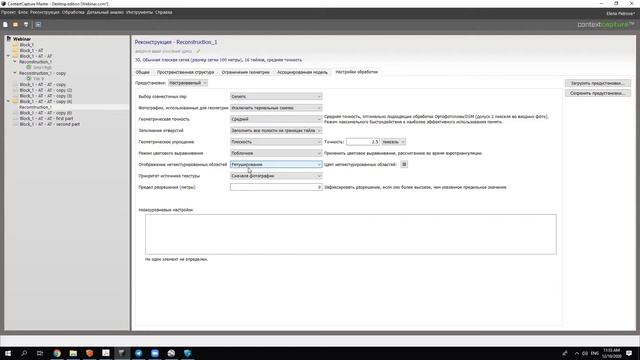Open the Обработка menu
This screenshot has width=640, height=360.
click(x=73, y=12)
